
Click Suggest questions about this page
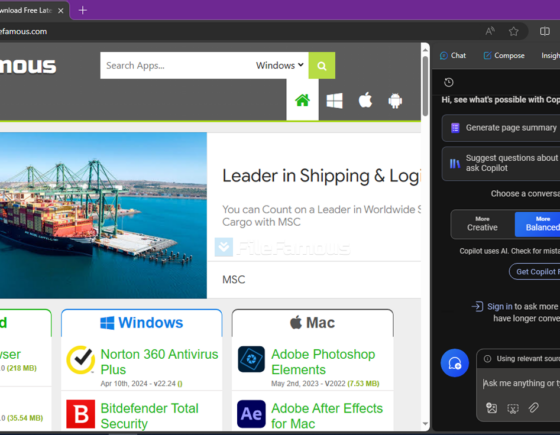pos(501,163)
